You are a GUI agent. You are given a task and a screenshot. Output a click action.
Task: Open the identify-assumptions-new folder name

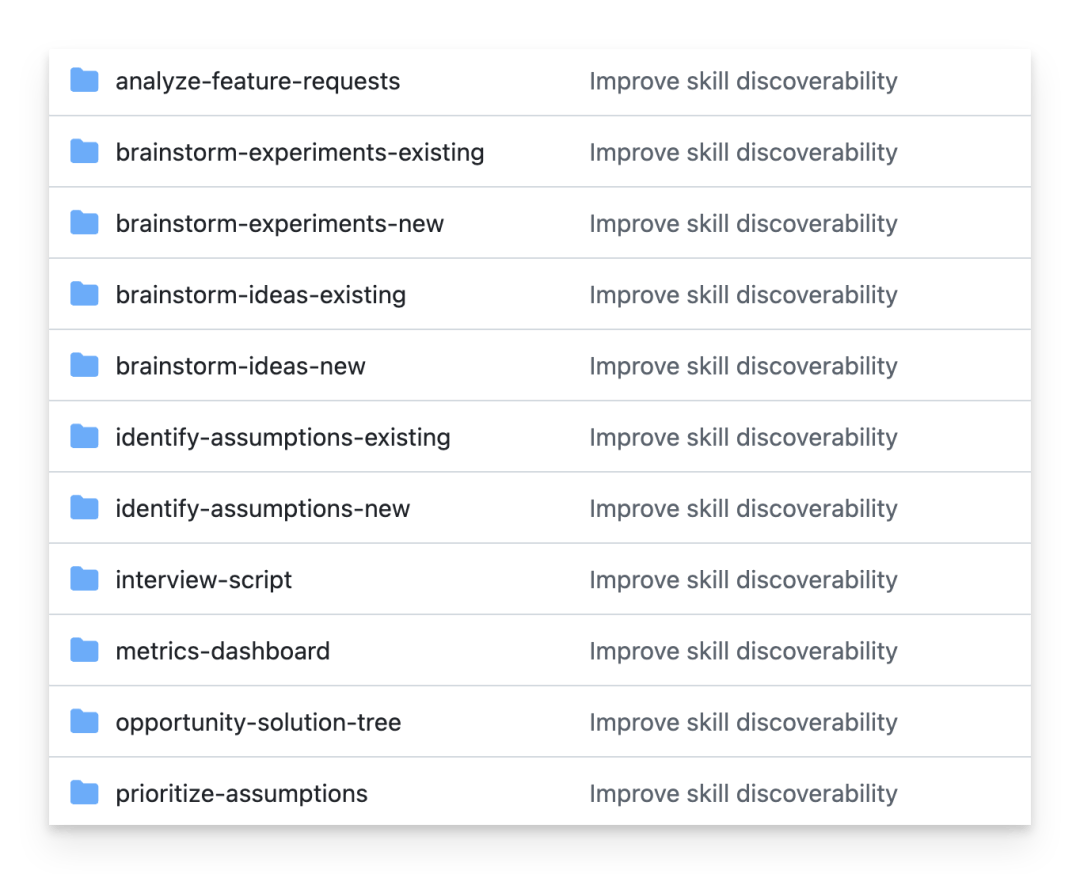click(262, 508)
